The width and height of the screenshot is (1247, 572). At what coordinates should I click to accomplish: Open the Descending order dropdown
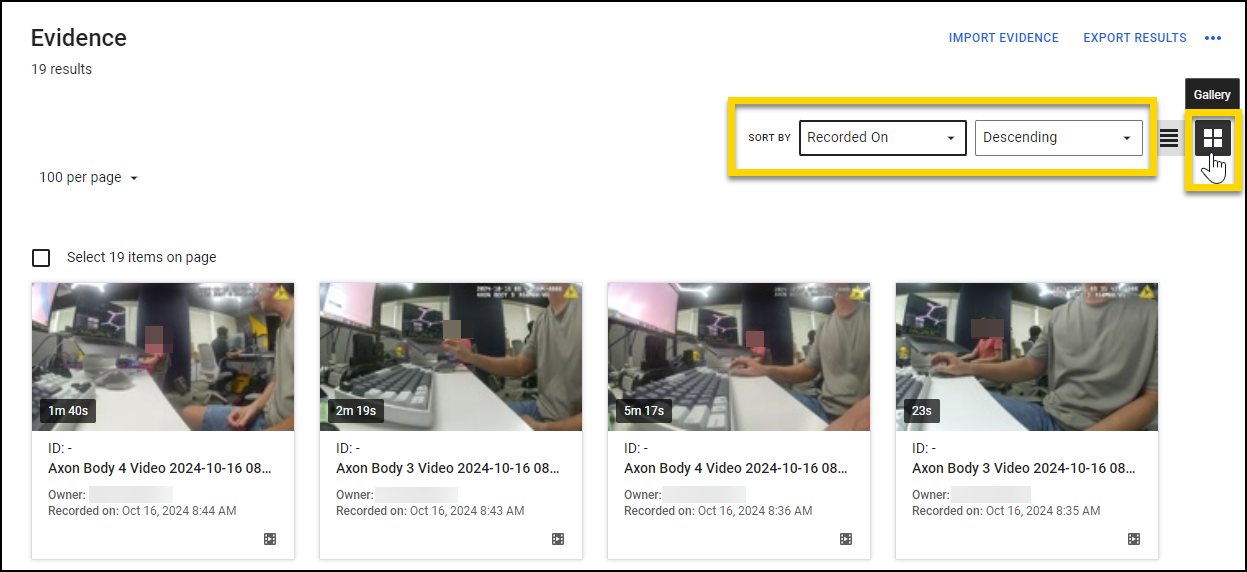coord(1058,138)
